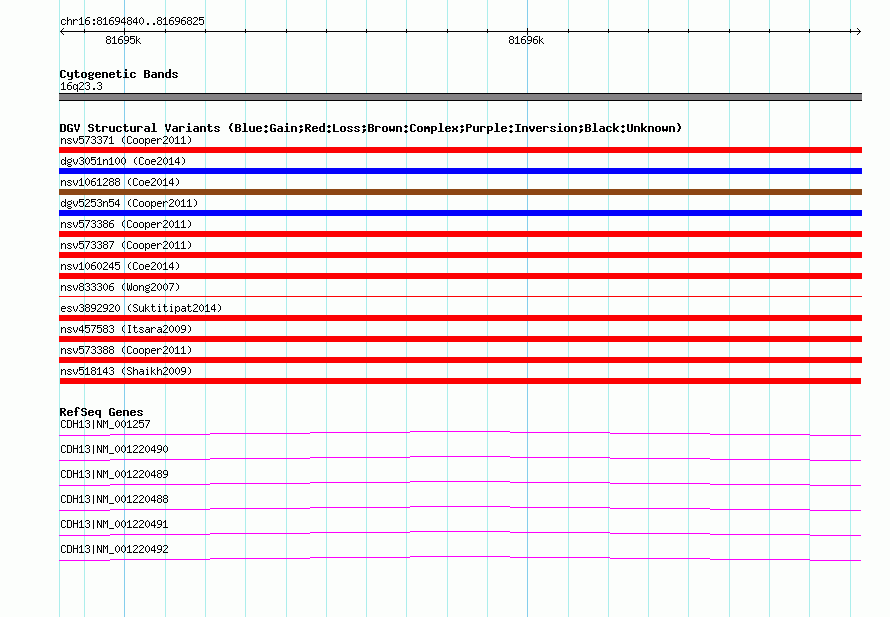Image resolution: width=890 pixels, height=617 pixels.
Task: Click the magenta line of CDH13|NM_001257
Action: tap(460, 434)
